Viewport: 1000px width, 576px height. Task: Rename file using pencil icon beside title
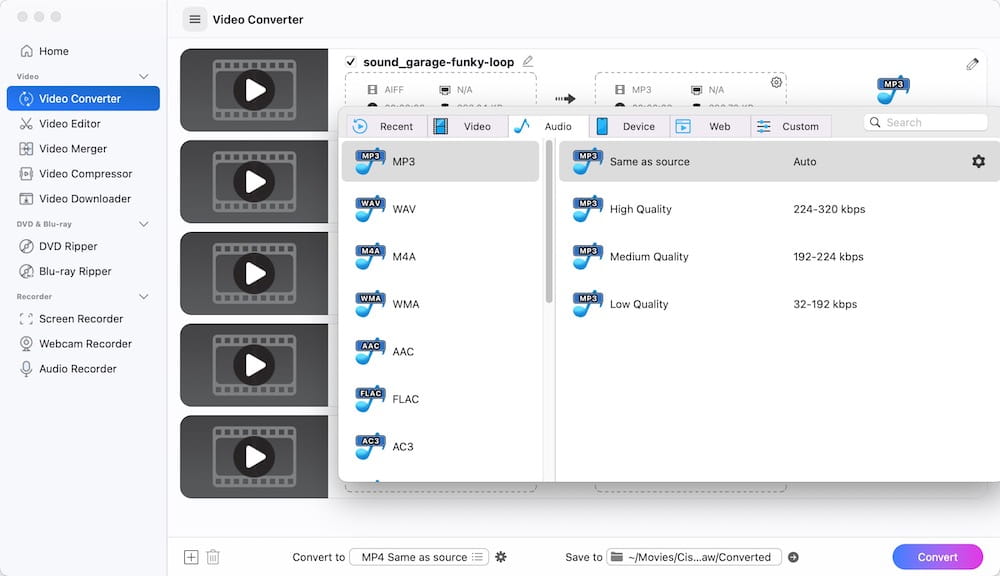coord(527,61)
